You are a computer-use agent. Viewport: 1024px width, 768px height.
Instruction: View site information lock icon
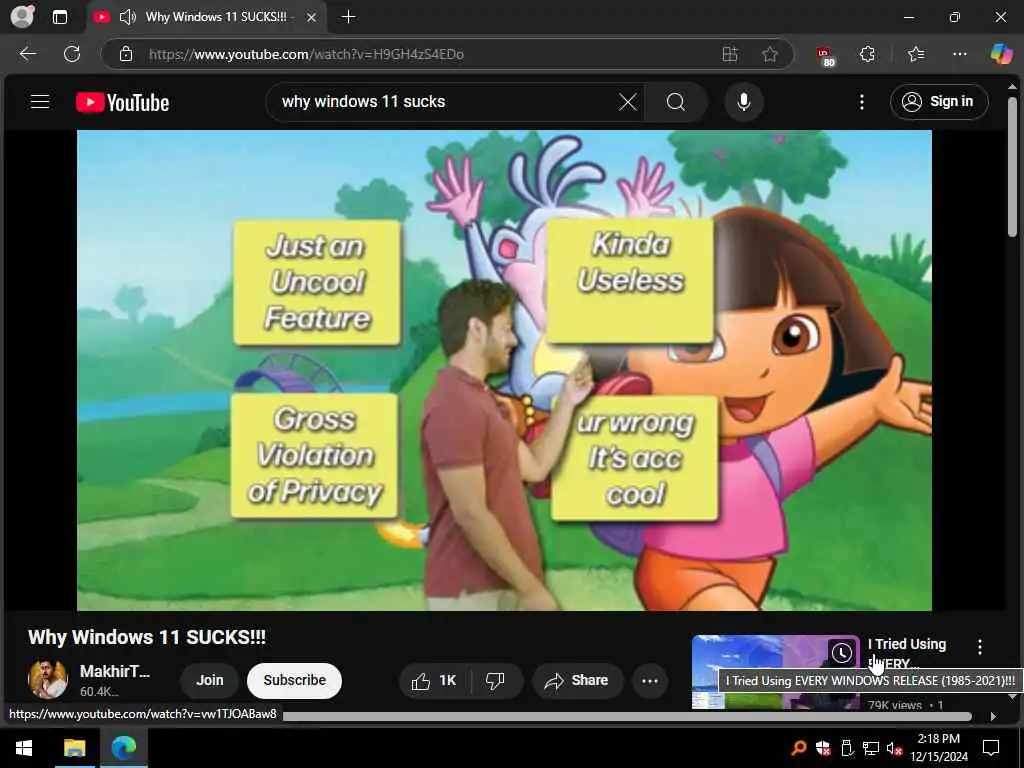pyautogui.click(x=126, y=54)
